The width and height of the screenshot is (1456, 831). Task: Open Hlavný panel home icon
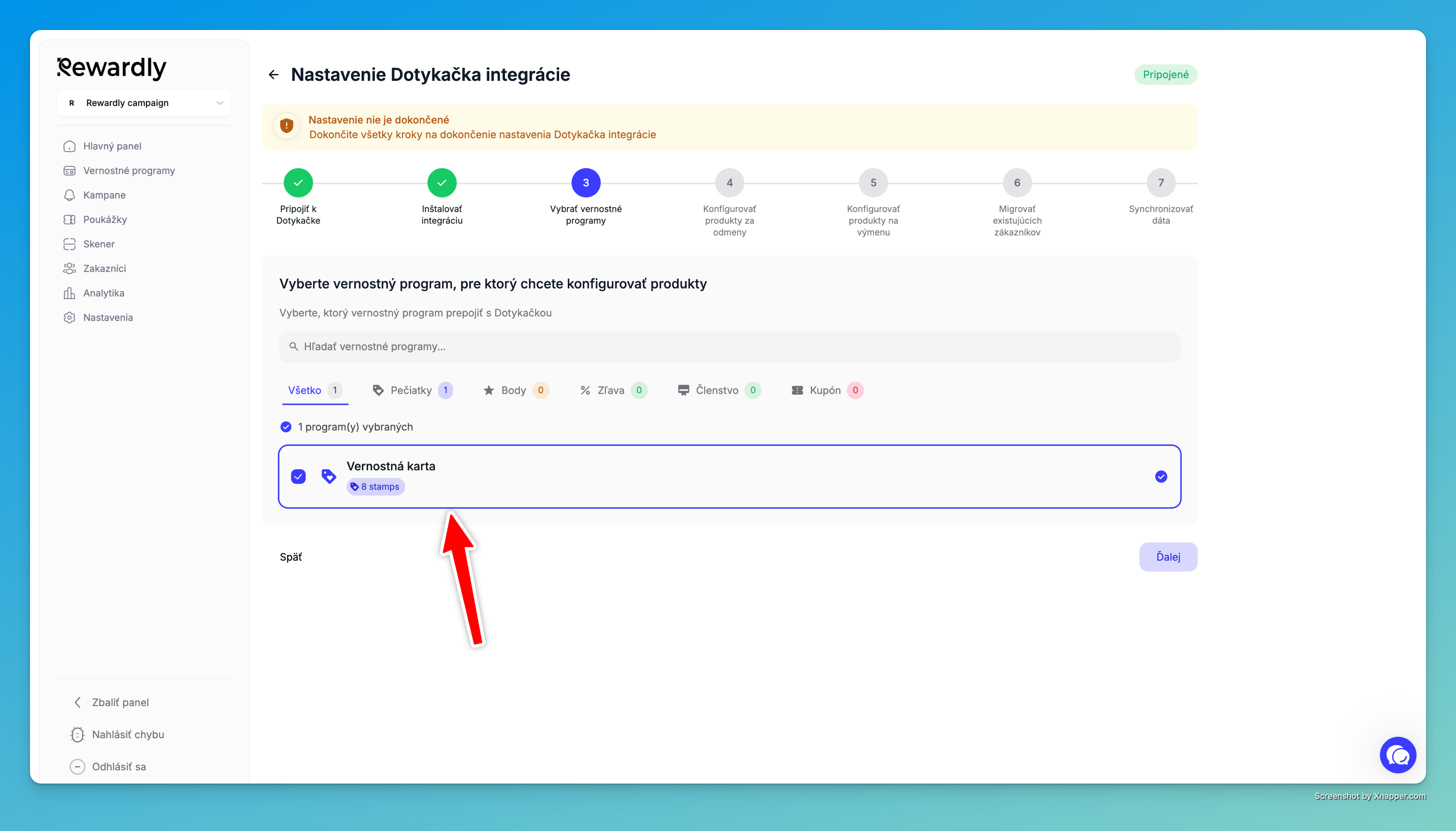click(x=70, y=146)
